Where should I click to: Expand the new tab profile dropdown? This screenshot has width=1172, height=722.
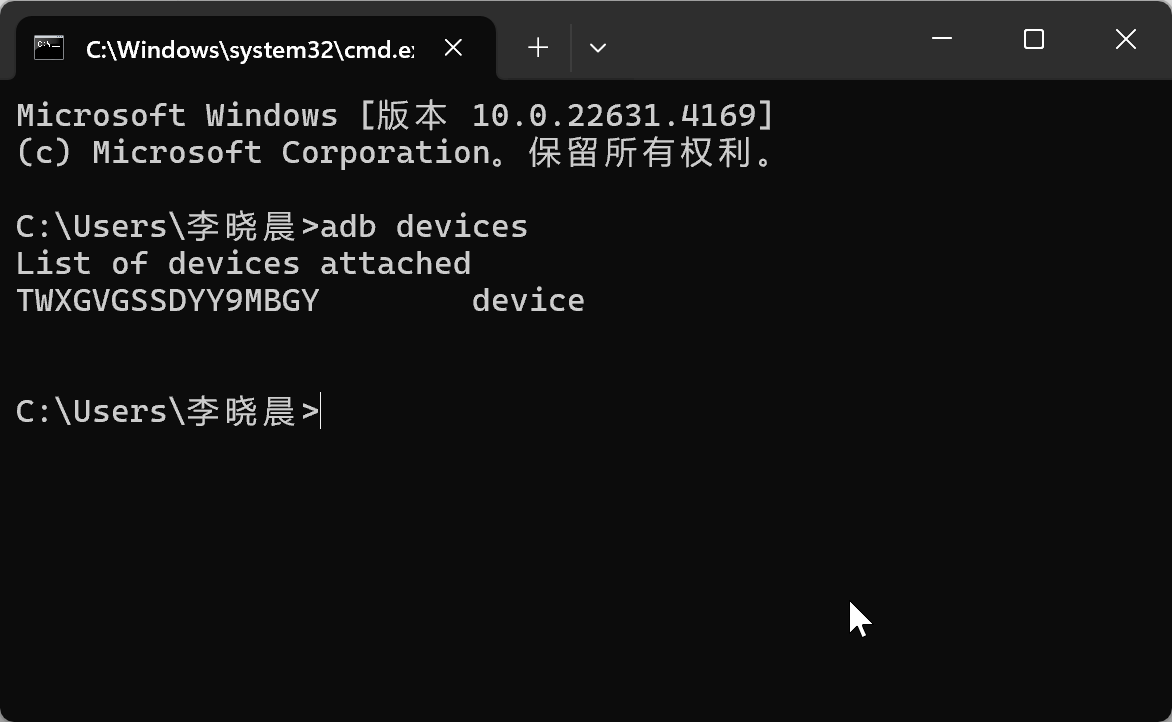(x=598, y=47)
